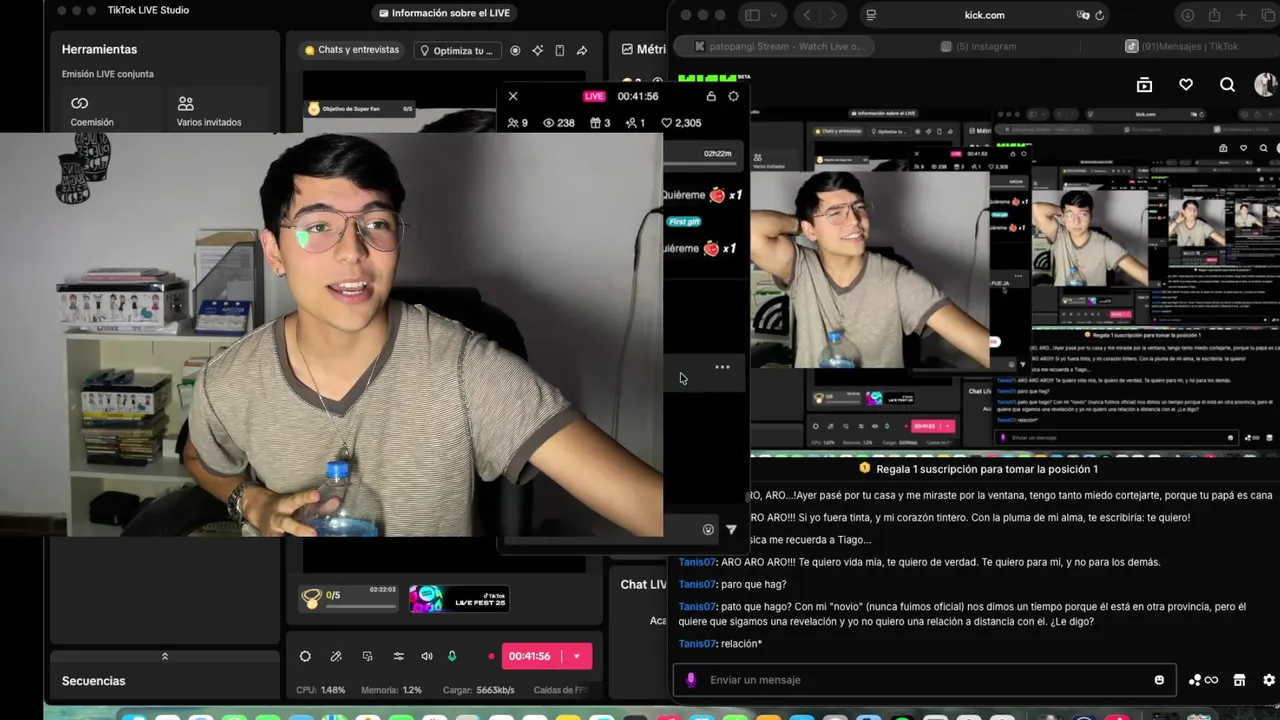Click Safari share button
Viewport: 1280px width, 720px height.
pyautogui.click(x=1215, y=15)
